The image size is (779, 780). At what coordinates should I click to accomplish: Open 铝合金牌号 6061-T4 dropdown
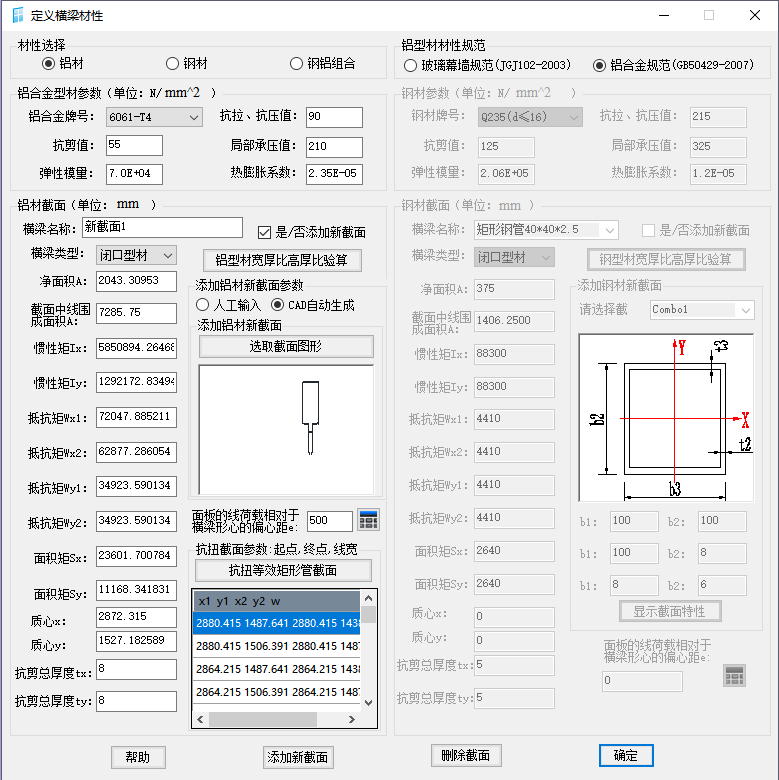tap(154, 117)
